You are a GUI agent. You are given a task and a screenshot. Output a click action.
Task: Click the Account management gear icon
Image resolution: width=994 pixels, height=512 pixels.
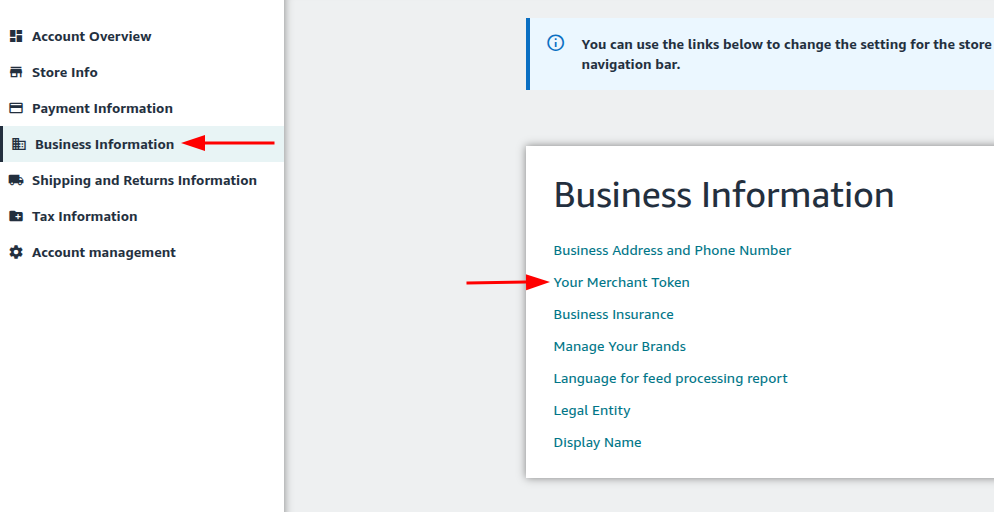pyautogui.click(x=16, y=252)
